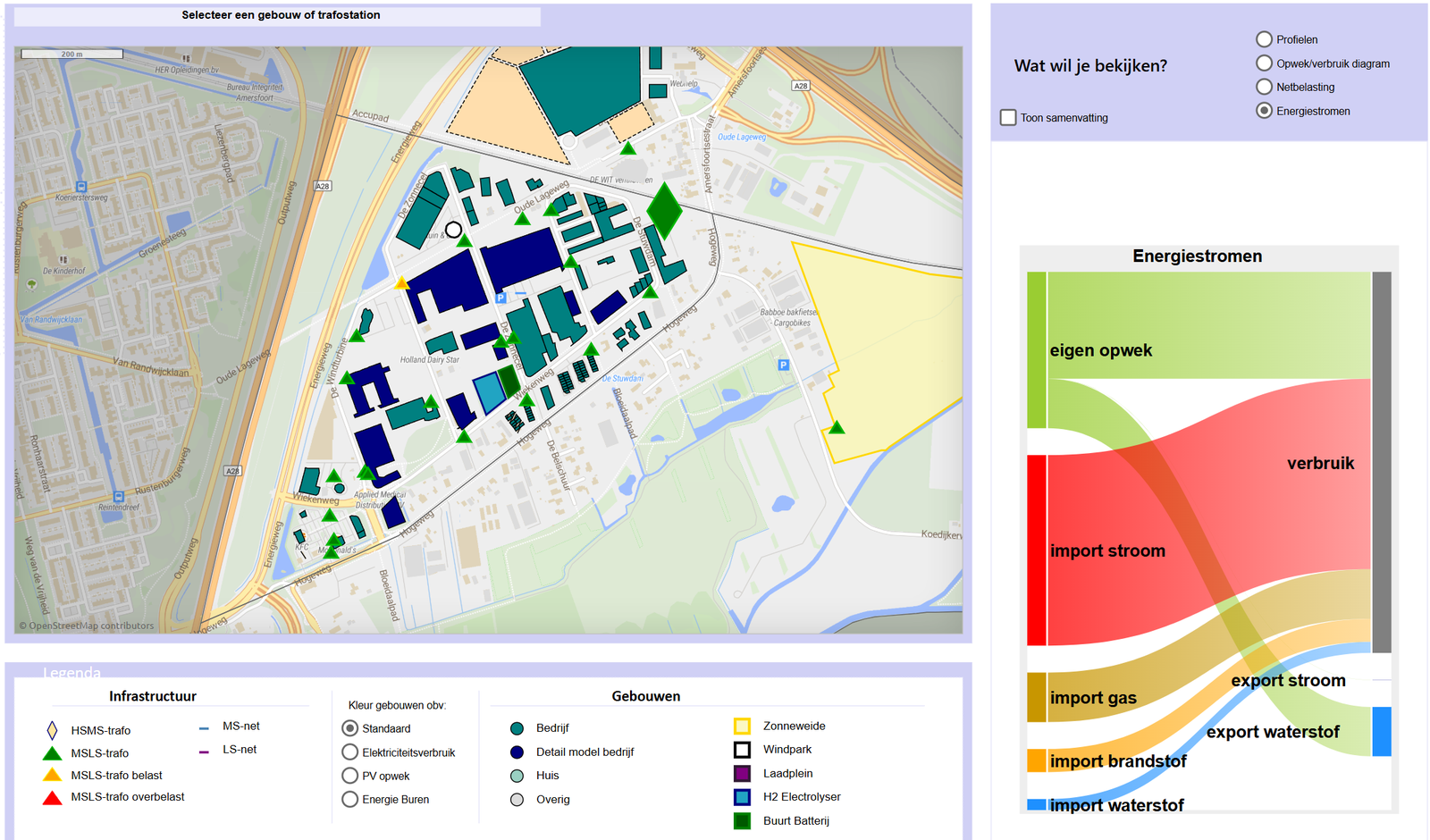Switch to the Netbelasting view

[x=1264, y=87]
